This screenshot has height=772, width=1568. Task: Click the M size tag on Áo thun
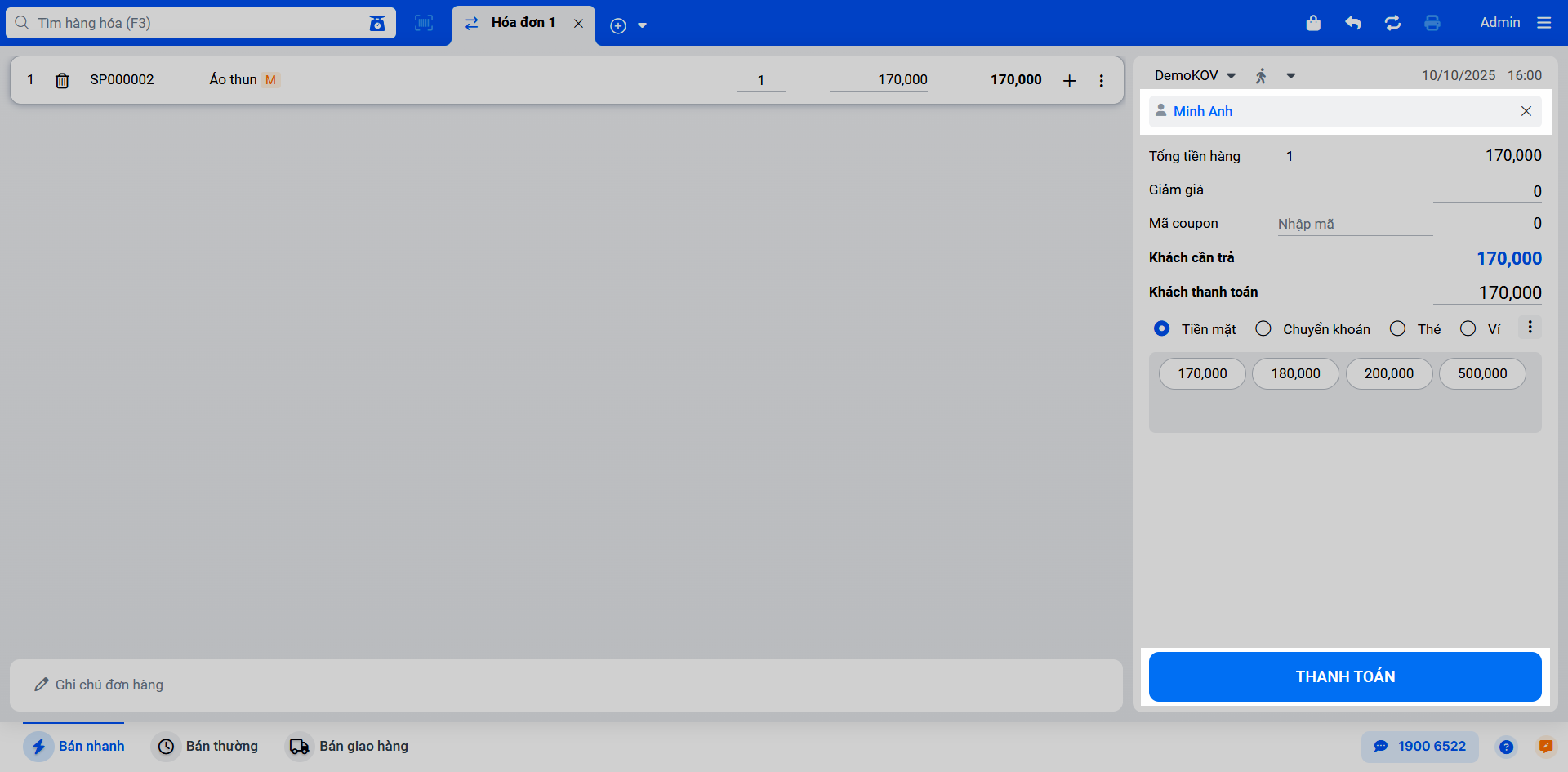coord(270,80)
